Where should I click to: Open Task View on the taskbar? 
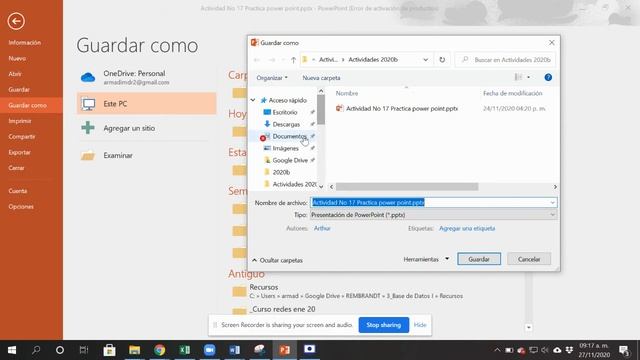(x=84, y=350)
